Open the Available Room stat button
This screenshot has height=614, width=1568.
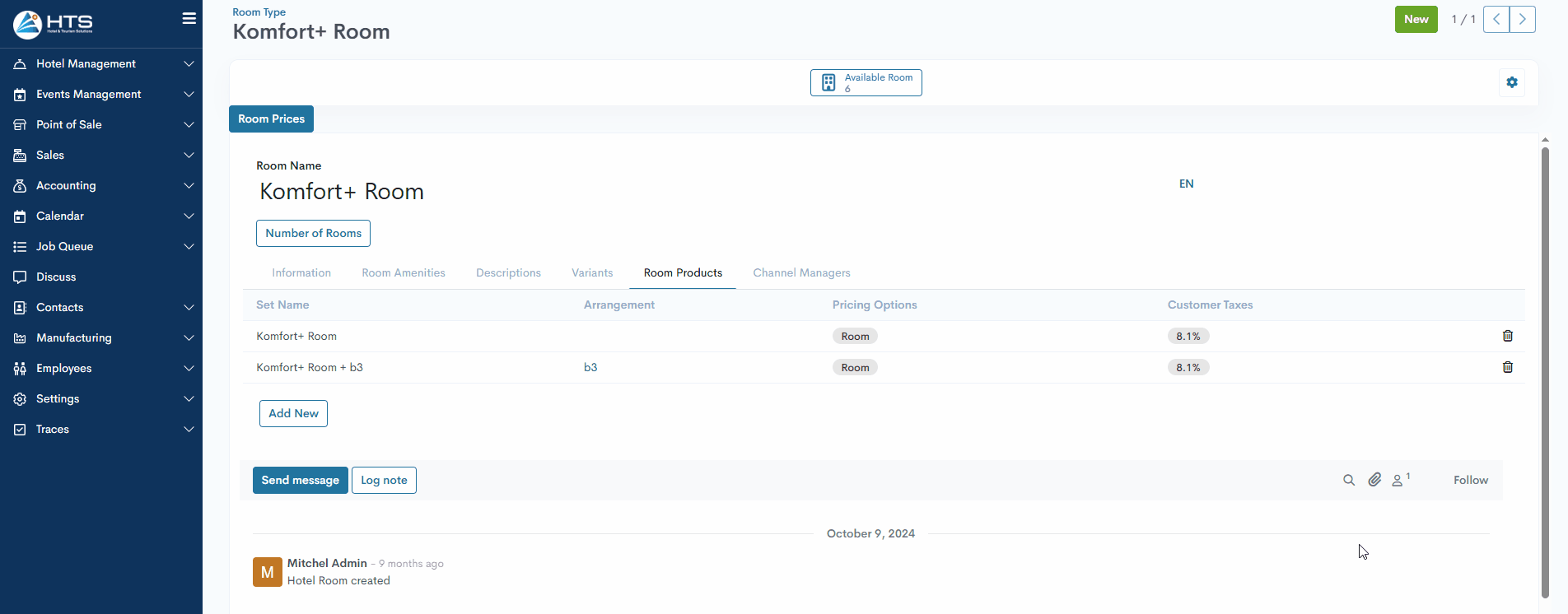pos(866,82)
